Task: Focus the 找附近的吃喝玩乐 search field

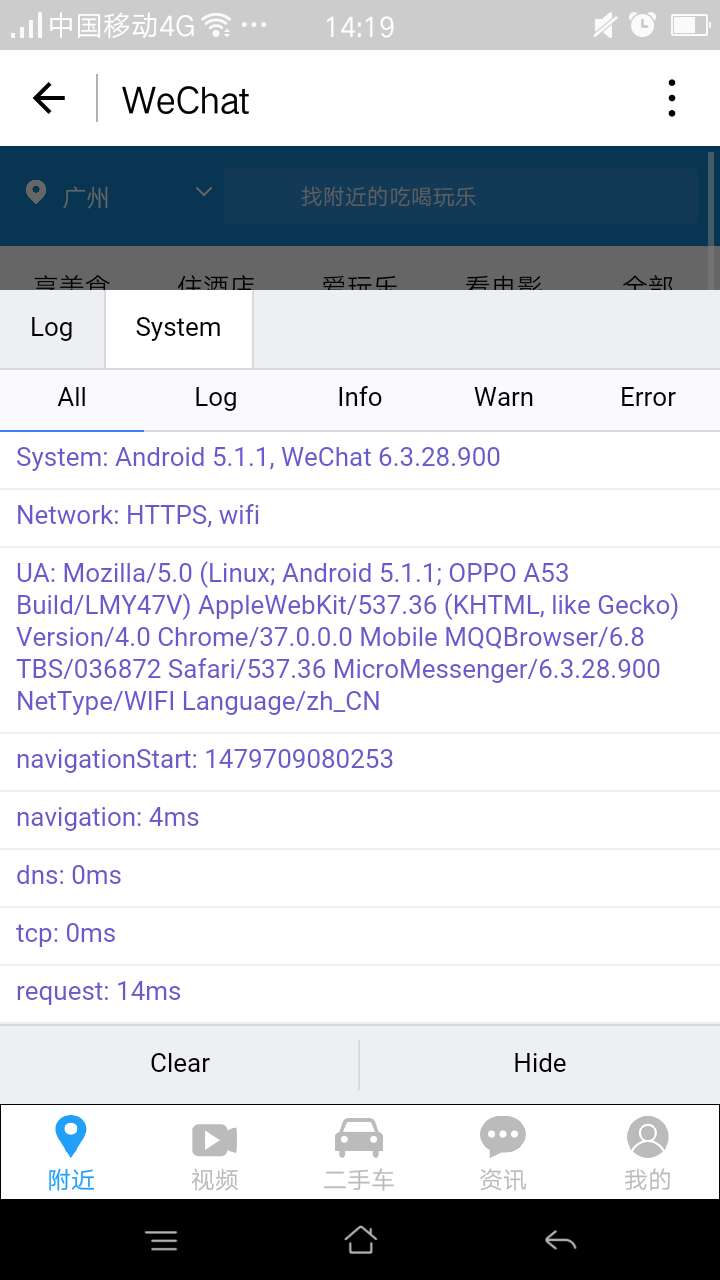Action: [x=460, y=197]
